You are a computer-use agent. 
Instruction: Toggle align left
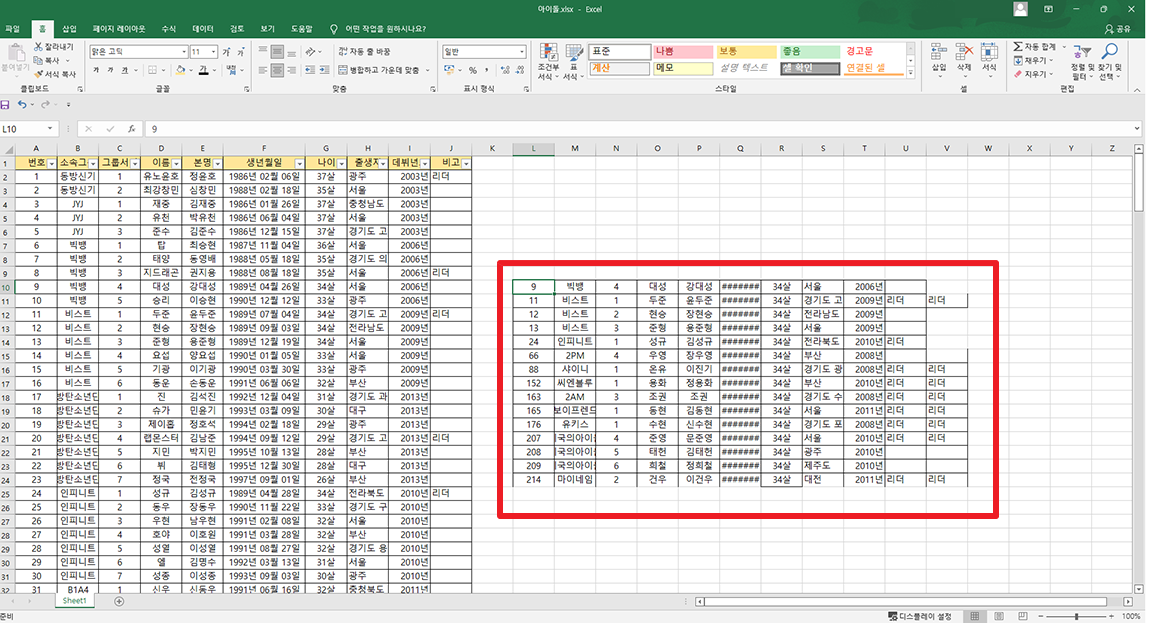click(x=263, y=70)
